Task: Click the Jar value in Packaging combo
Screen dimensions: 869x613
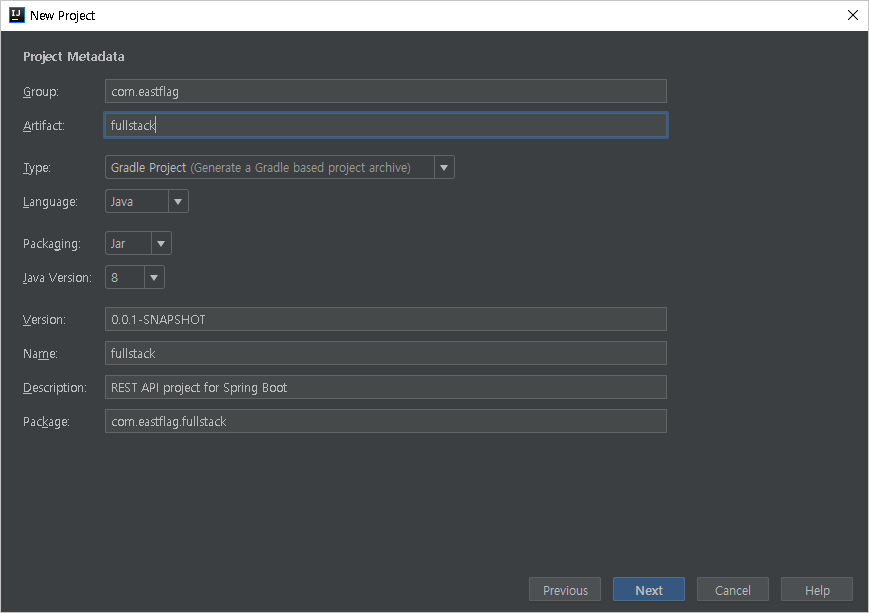Action: 118,244
